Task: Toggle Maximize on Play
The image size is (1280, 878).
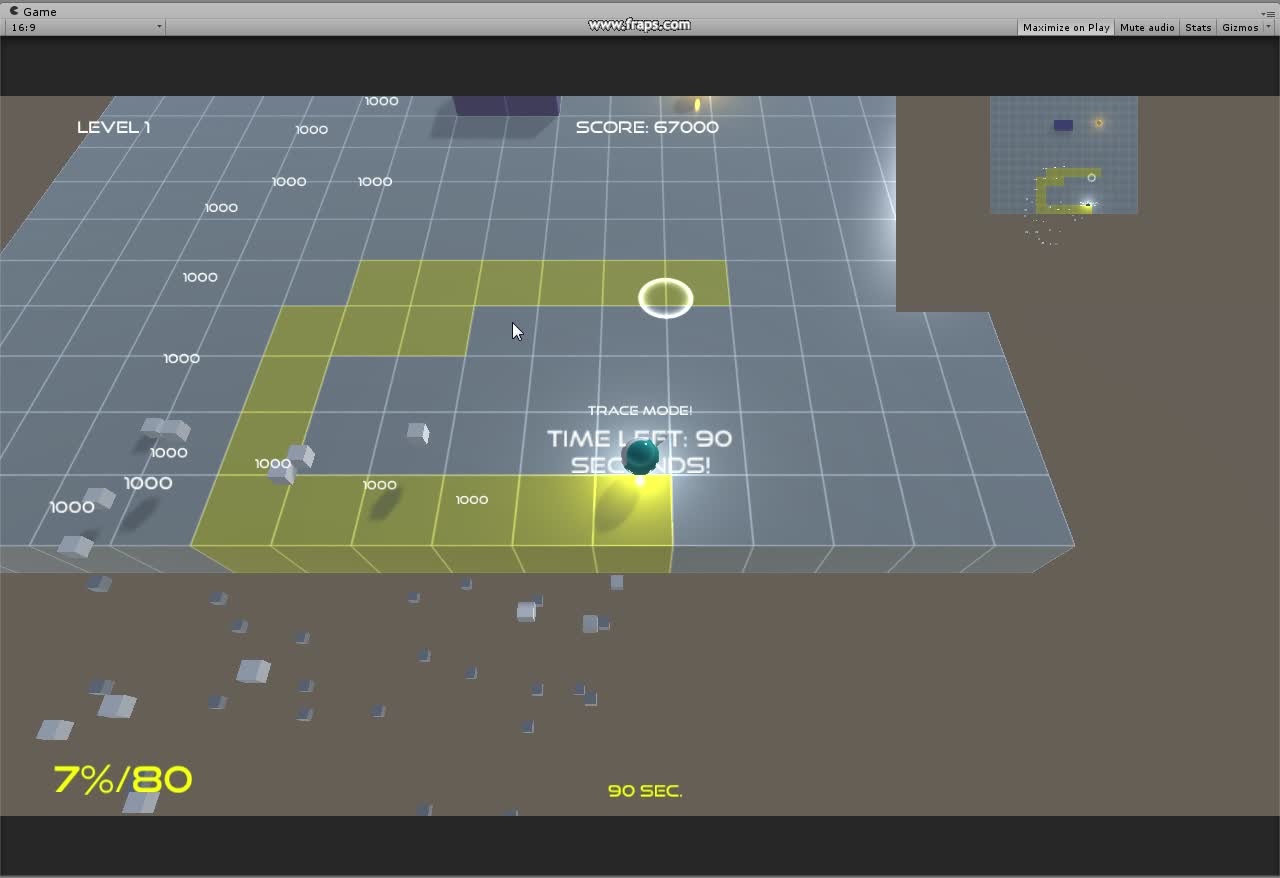Action: coord(1066,27)
